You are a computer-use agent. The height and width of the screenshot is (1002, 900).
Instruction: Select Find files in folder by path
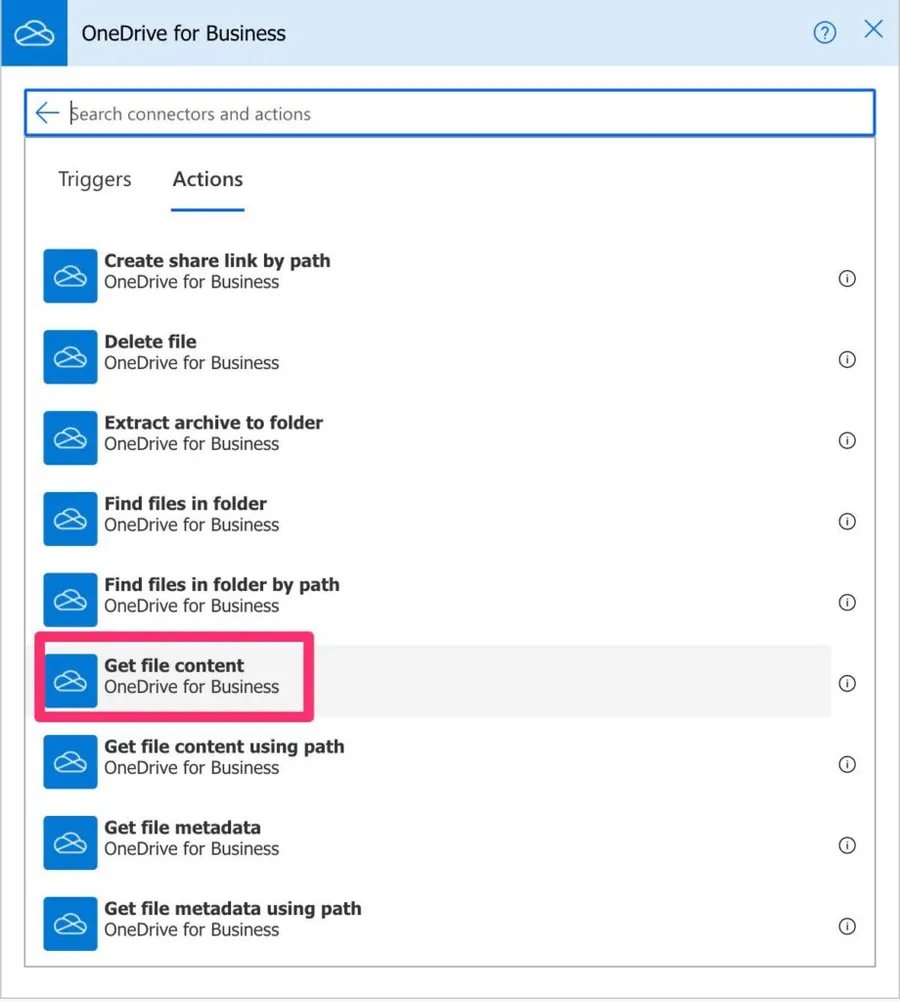[221, 595]
